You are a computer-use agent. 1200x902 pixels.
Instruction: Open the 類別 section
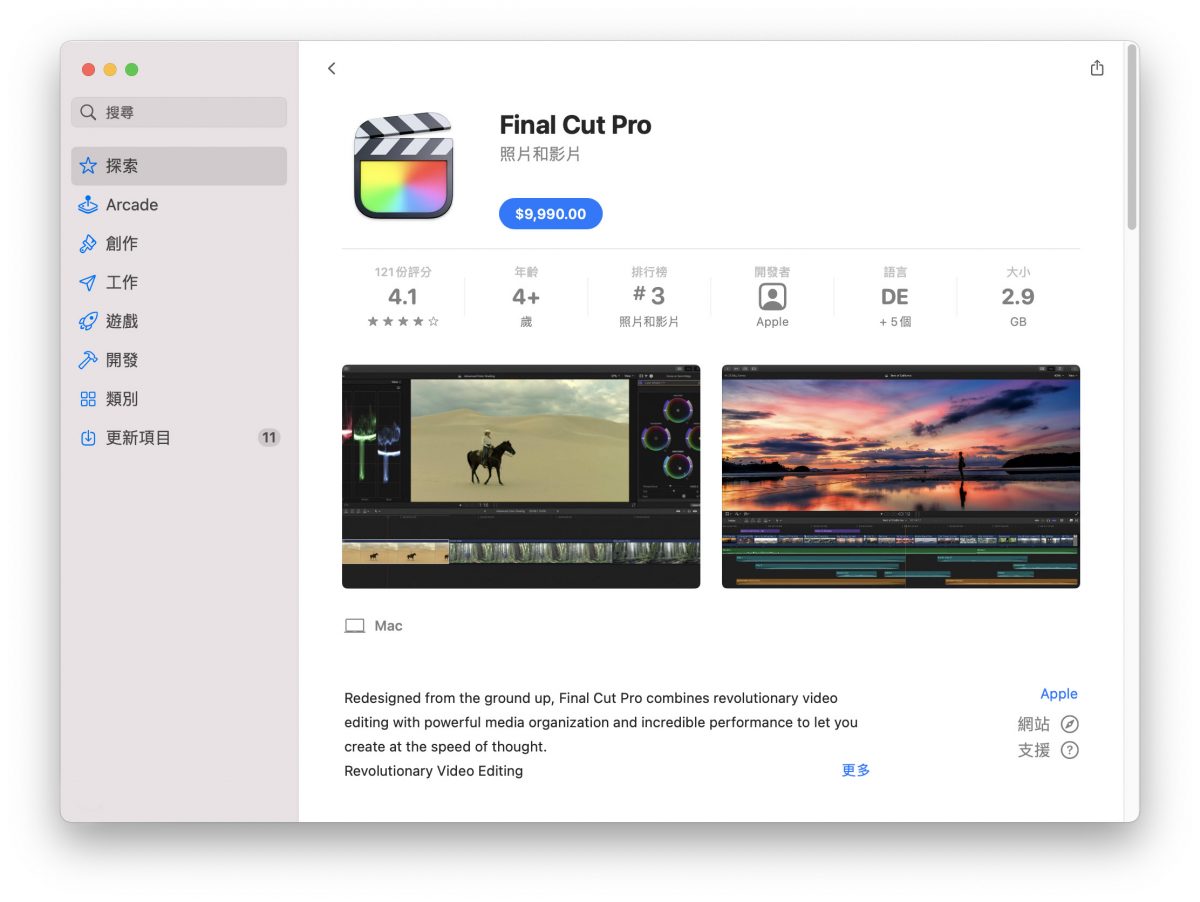coord(179,399)
